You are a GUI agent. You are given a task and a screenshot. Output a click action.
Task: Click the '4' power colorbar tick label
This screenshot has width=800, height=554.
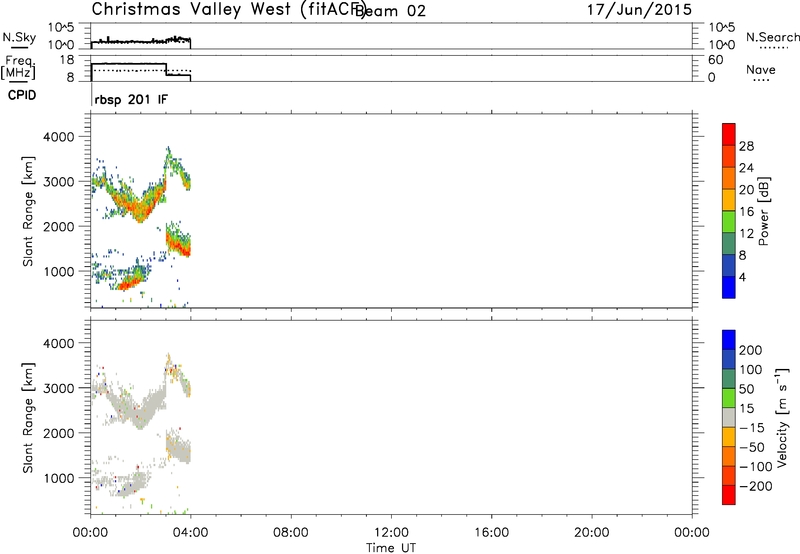click(x=743, y=277)
